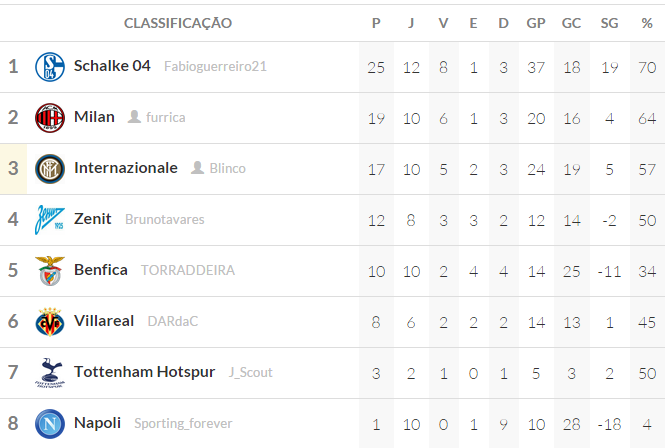671x448 pixels.
Task: Click the AC Milan club crest
Action: (50, 118)
